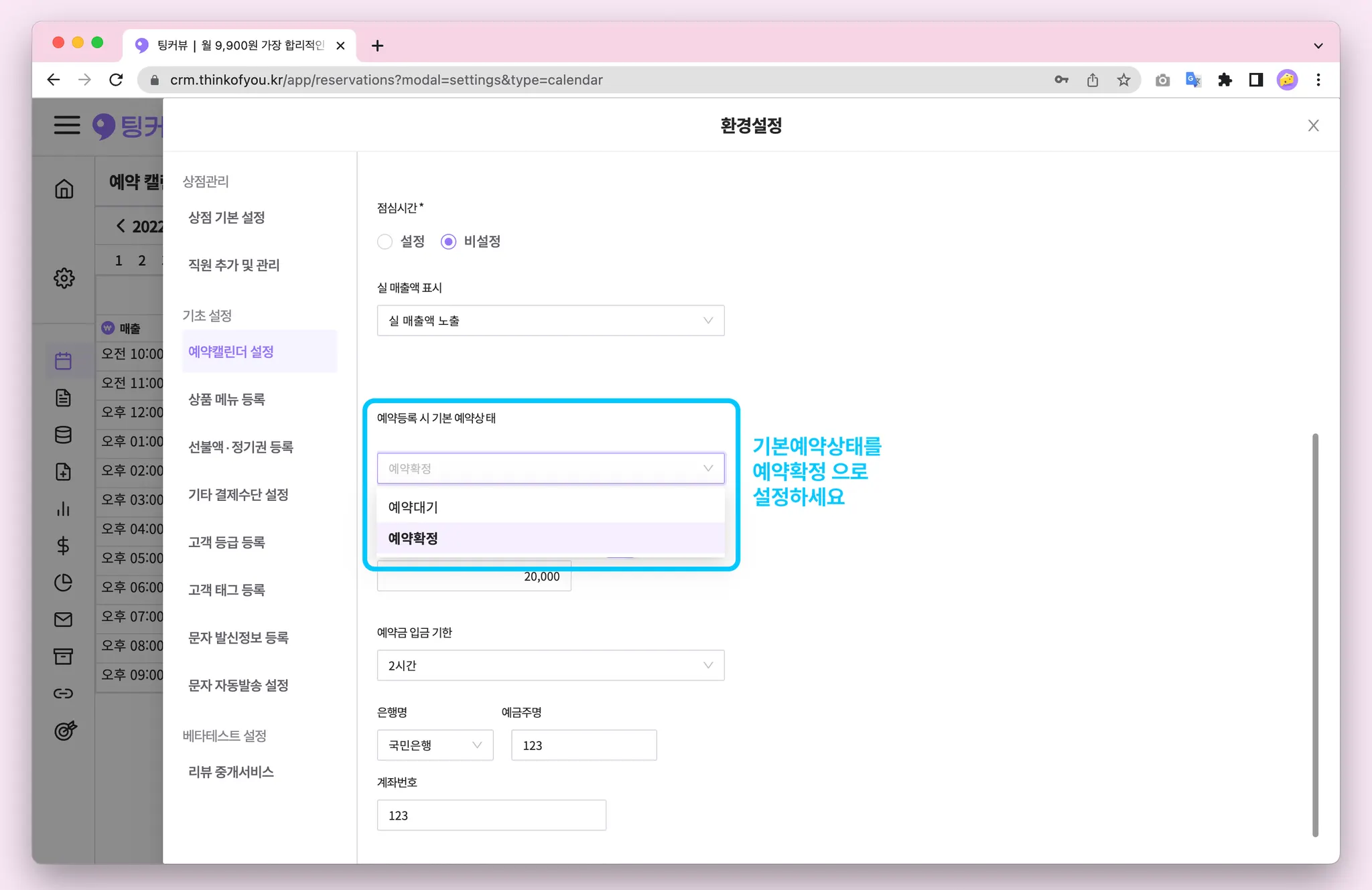
Task: Open the purple calendar icon in sidebar
Action: [64, 361]
